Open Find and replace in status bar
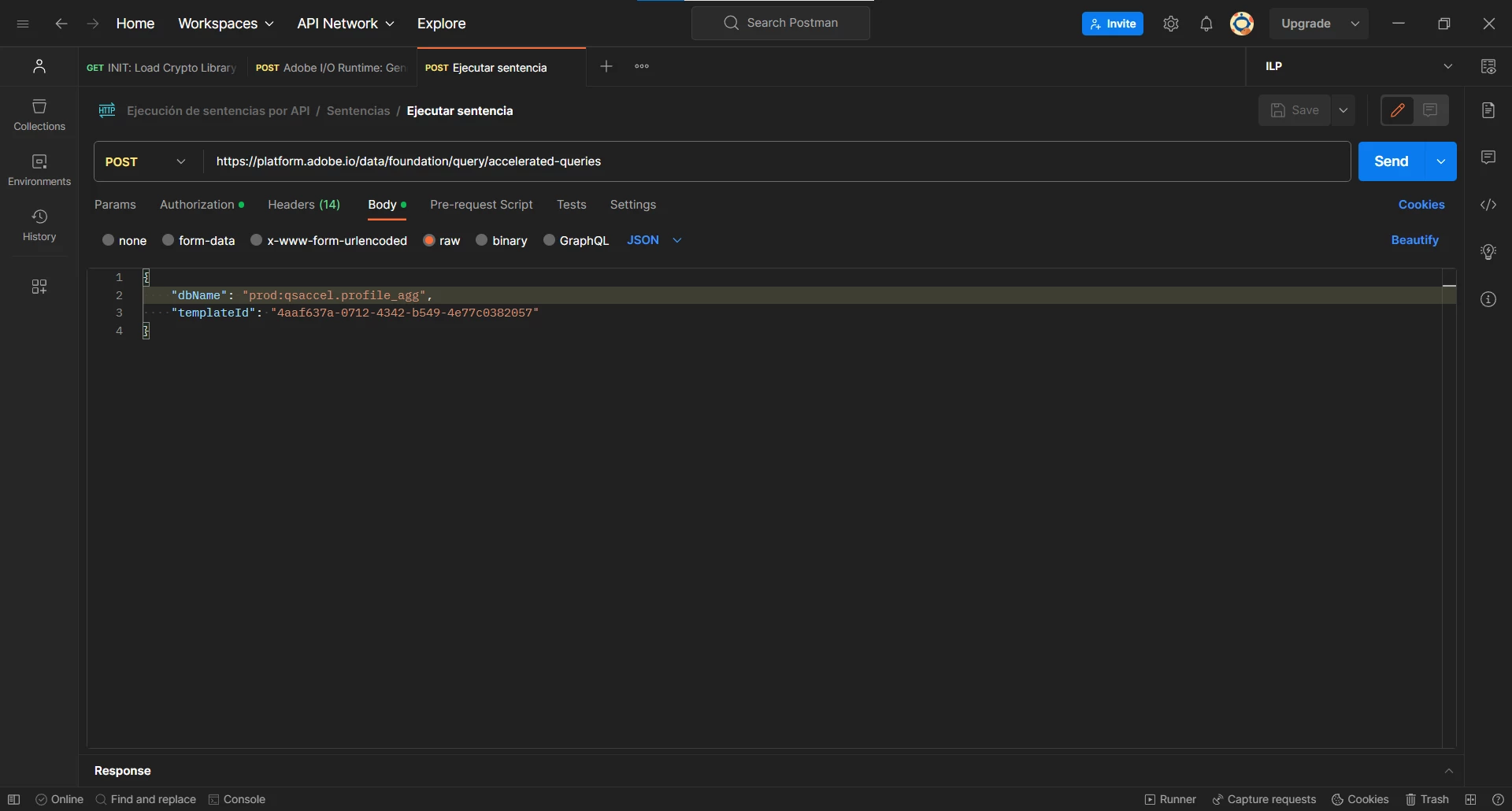Viewport: 1512px width, 811px height. pyautogui.click(x=146, y=799)
